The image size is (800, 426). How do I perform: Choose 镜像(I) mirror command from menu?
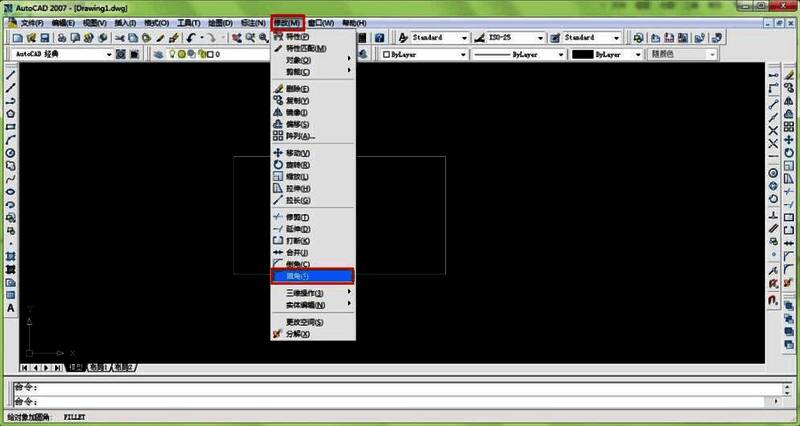pyautogui.click(x=298, y=112)
